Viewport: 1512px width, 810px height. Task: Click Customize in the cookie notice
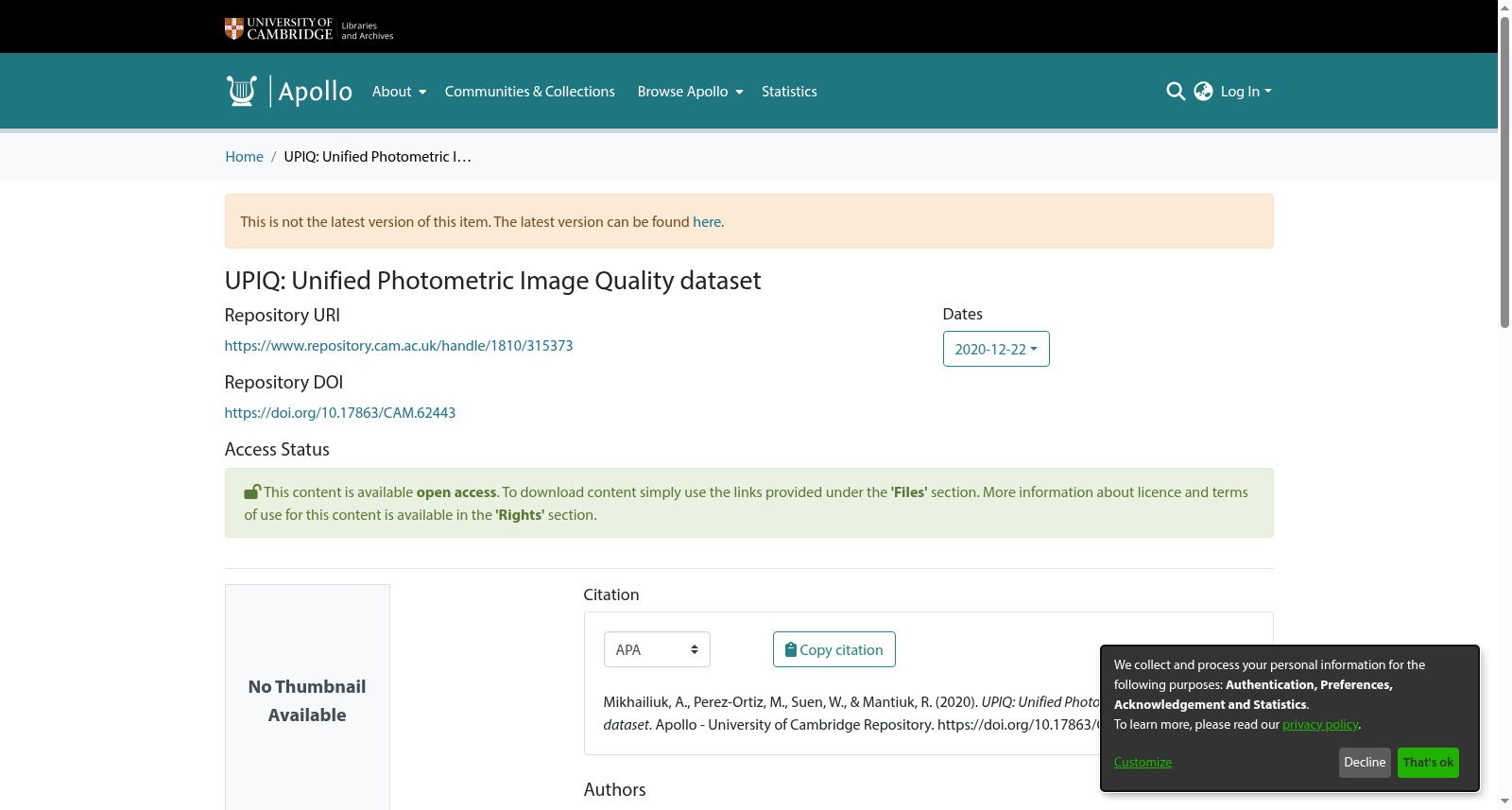(1143, 763)
